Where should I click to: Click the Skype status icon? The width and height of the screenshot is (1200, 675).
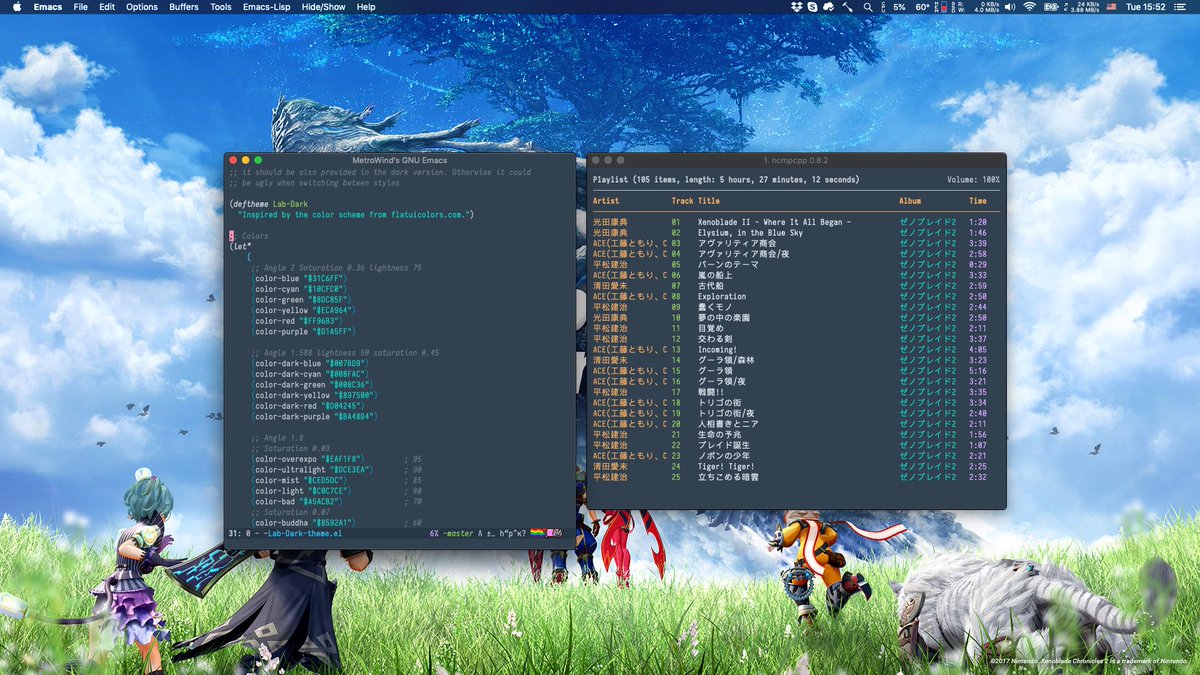[813, 7]
